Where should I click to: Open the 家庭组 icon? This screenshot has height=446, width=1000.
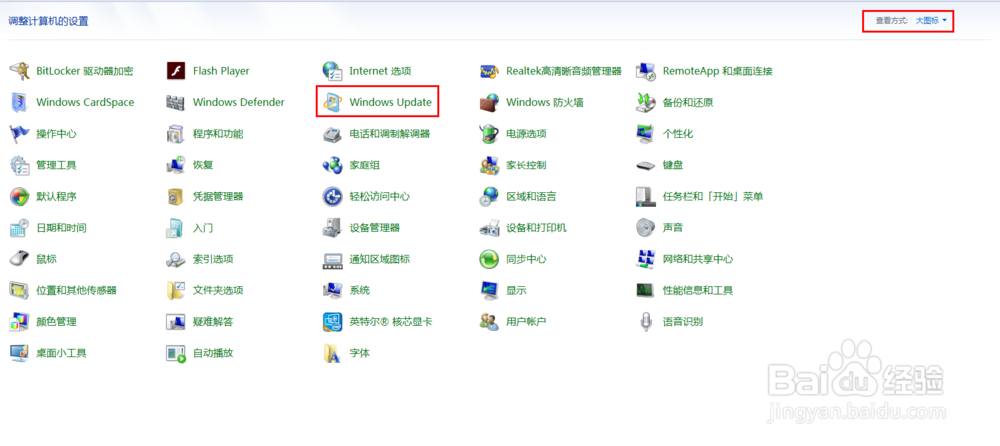click(x=332, y=165)
